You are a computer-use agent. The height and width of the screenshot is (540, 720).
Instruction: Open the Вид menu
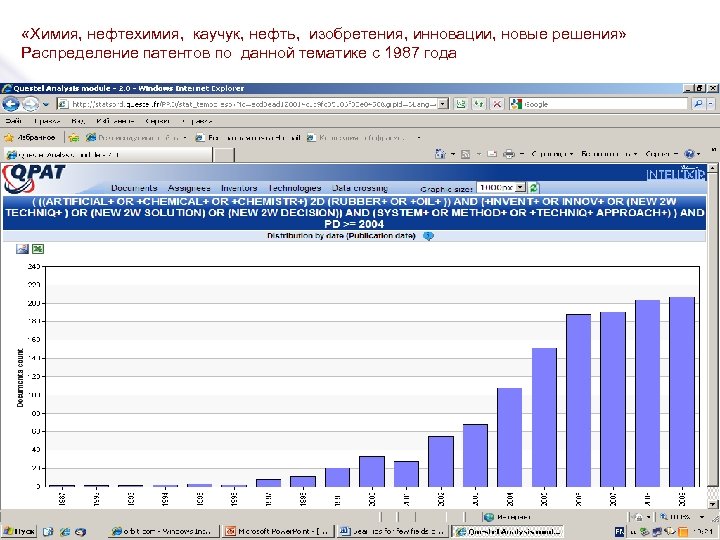[x=78, y=121]
